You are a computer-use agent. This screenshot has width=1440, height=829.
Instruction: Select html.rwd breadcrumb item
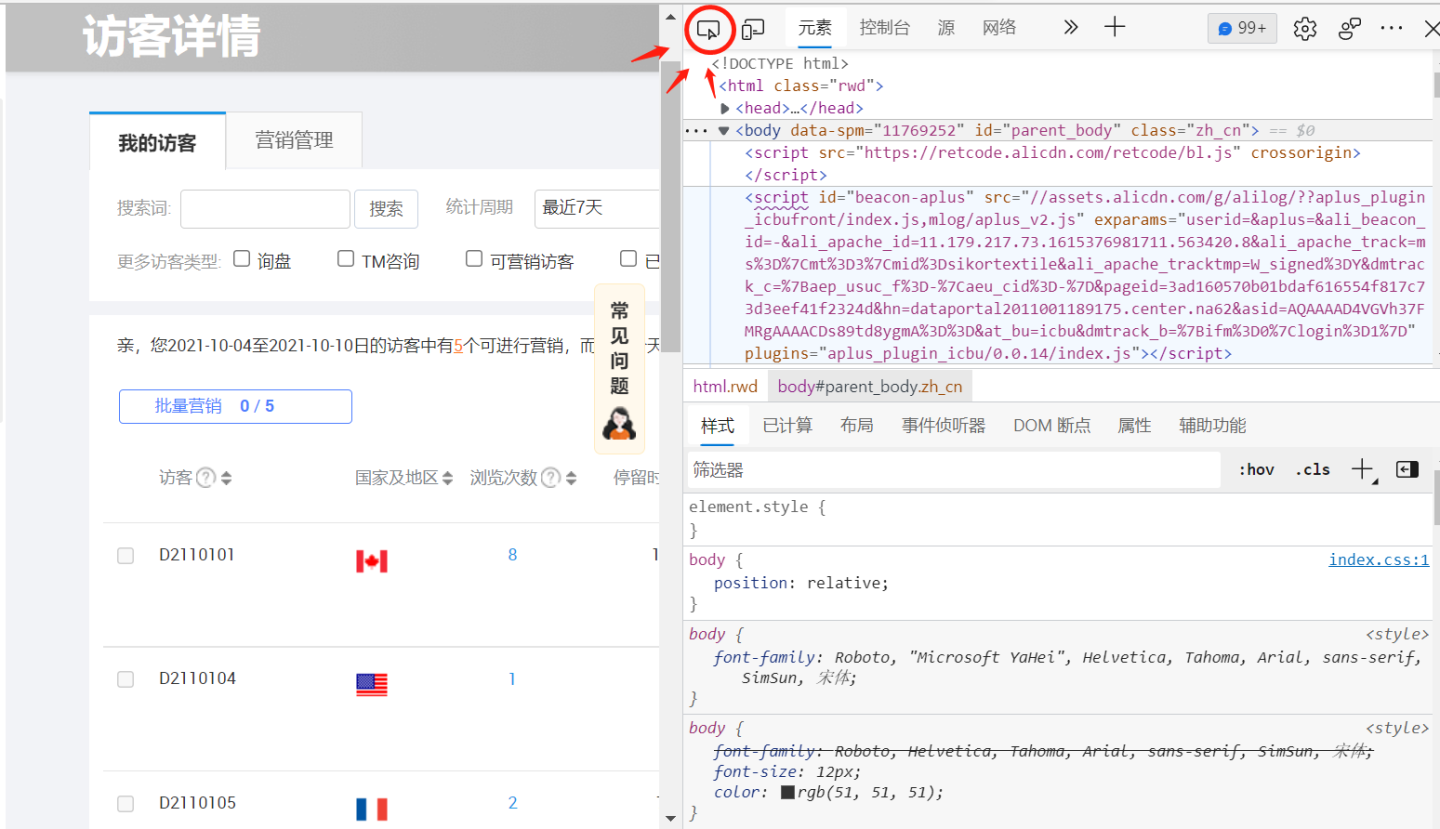click(726, 386)
